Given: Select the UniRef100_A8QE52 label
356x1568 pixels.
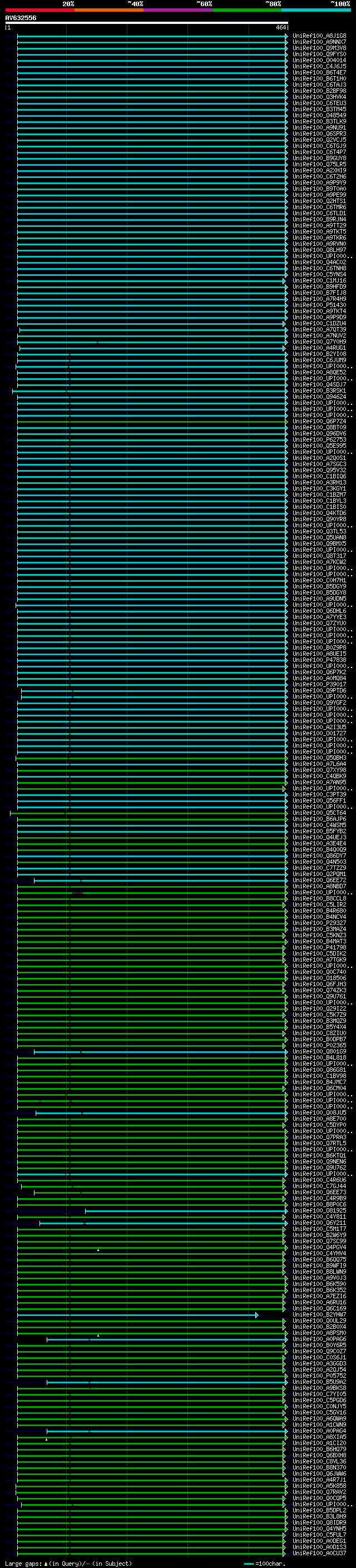Looking at the screenshot, I should point(319,372).
